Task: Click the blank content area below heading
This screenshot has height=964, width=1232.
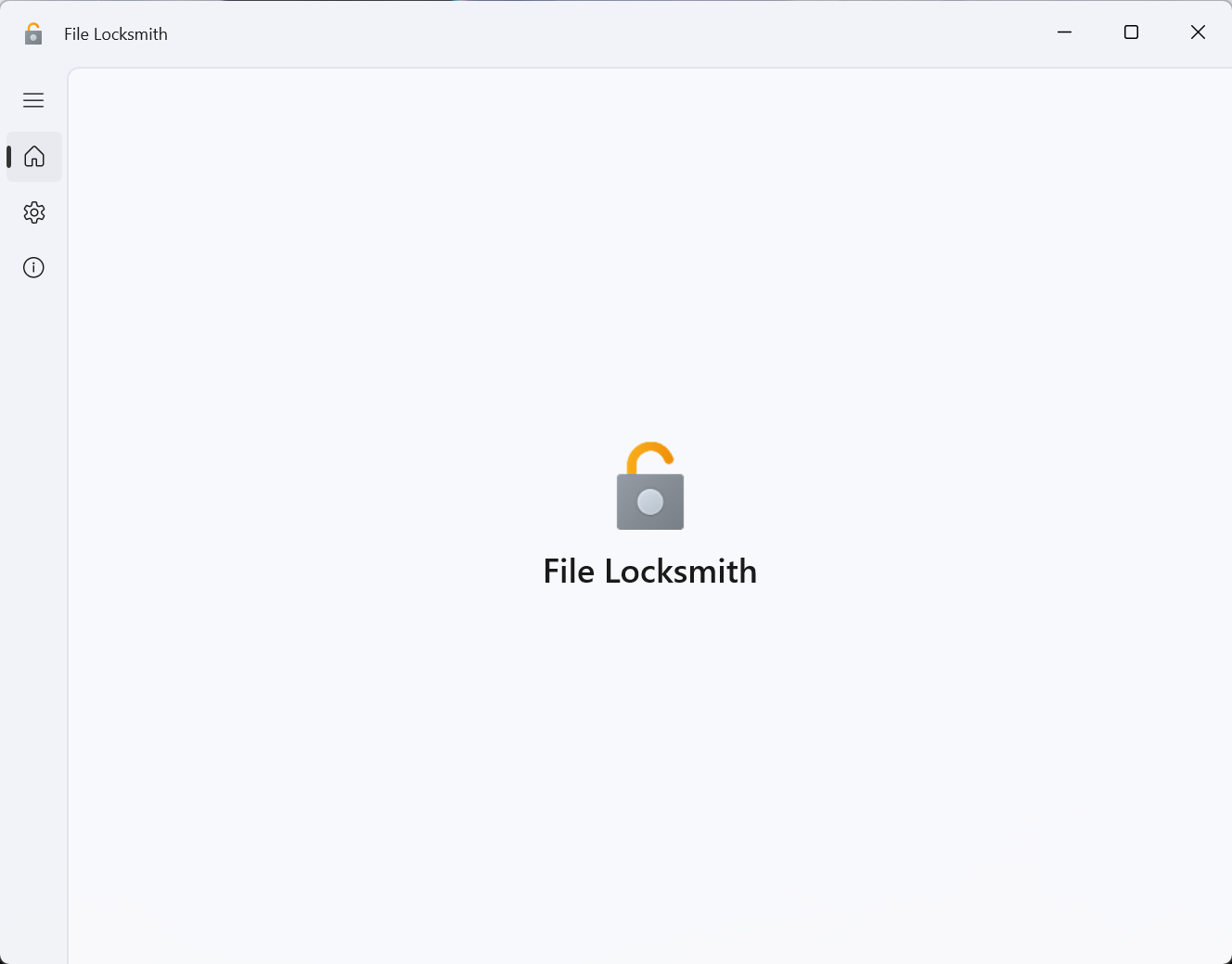Action: [649, 770]
